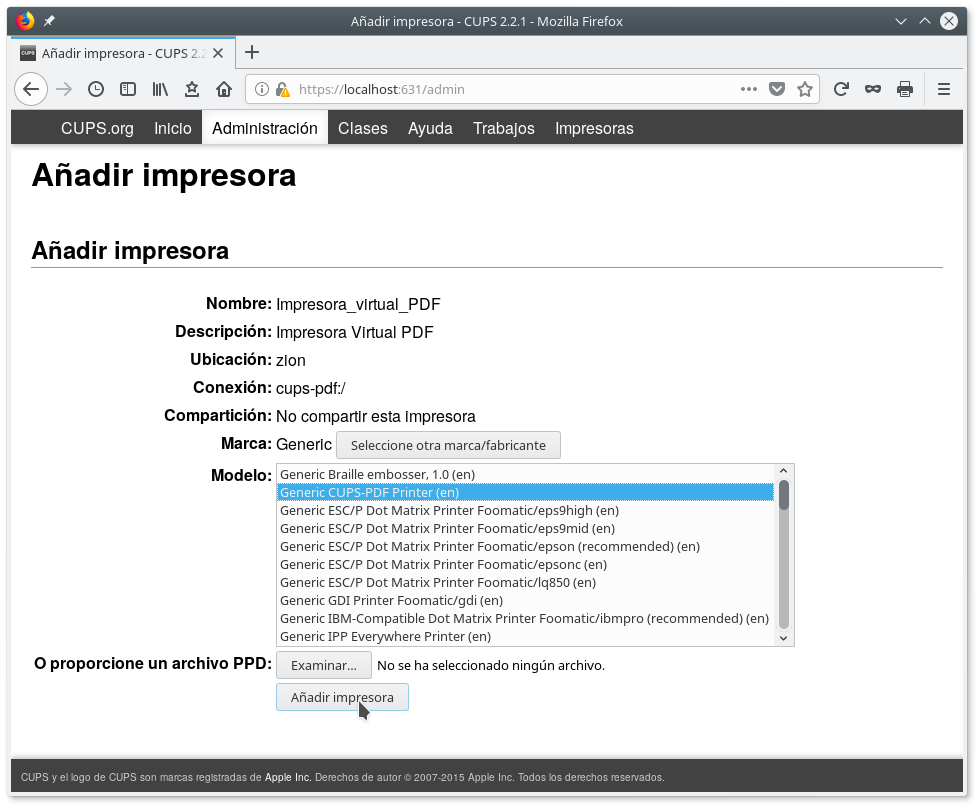Bookmark this page with star icon
Viewport: 980px width, 809px height.
804,89
